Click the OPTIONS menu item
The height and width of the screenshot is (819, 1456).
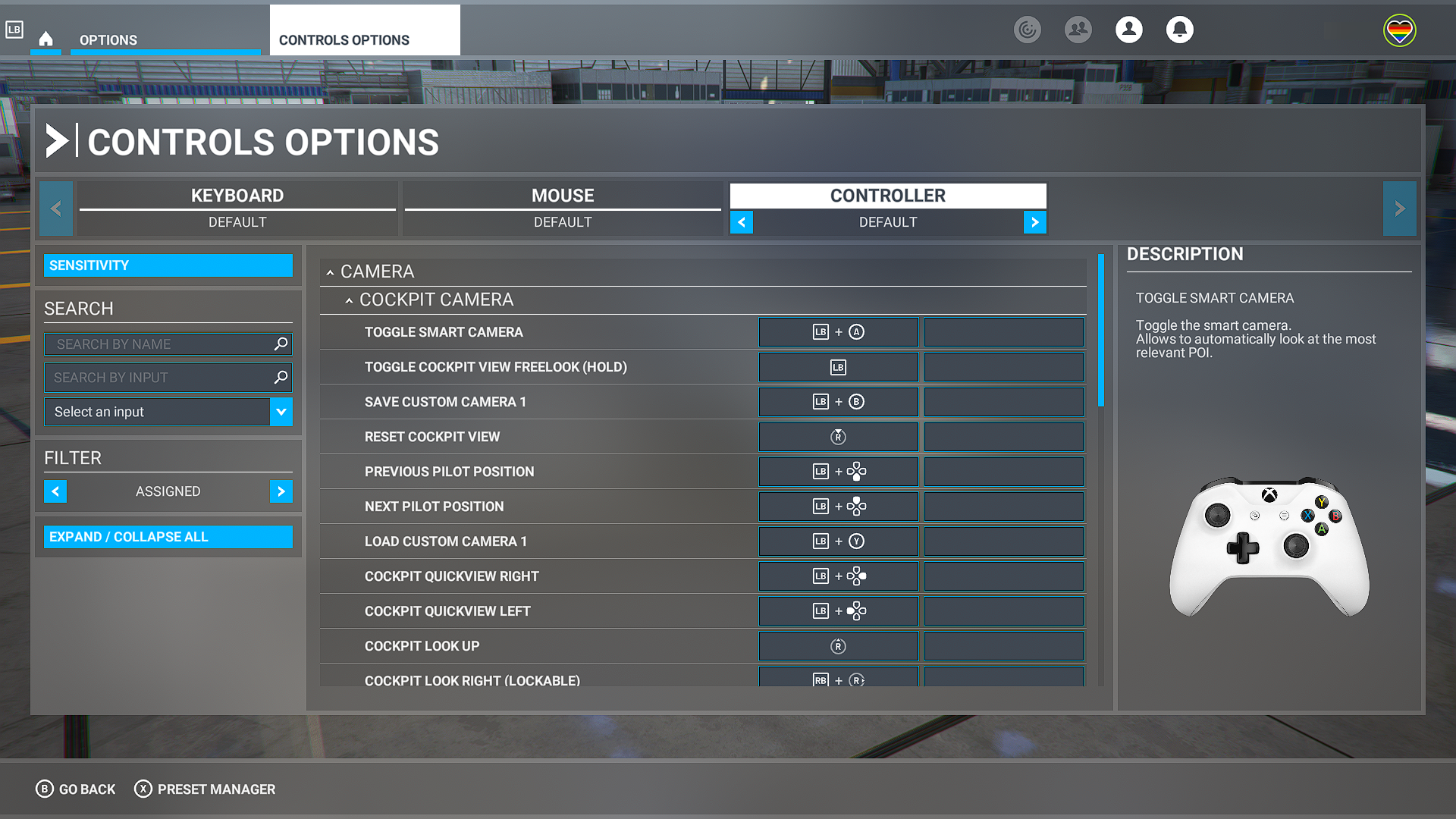click(108, 40)
